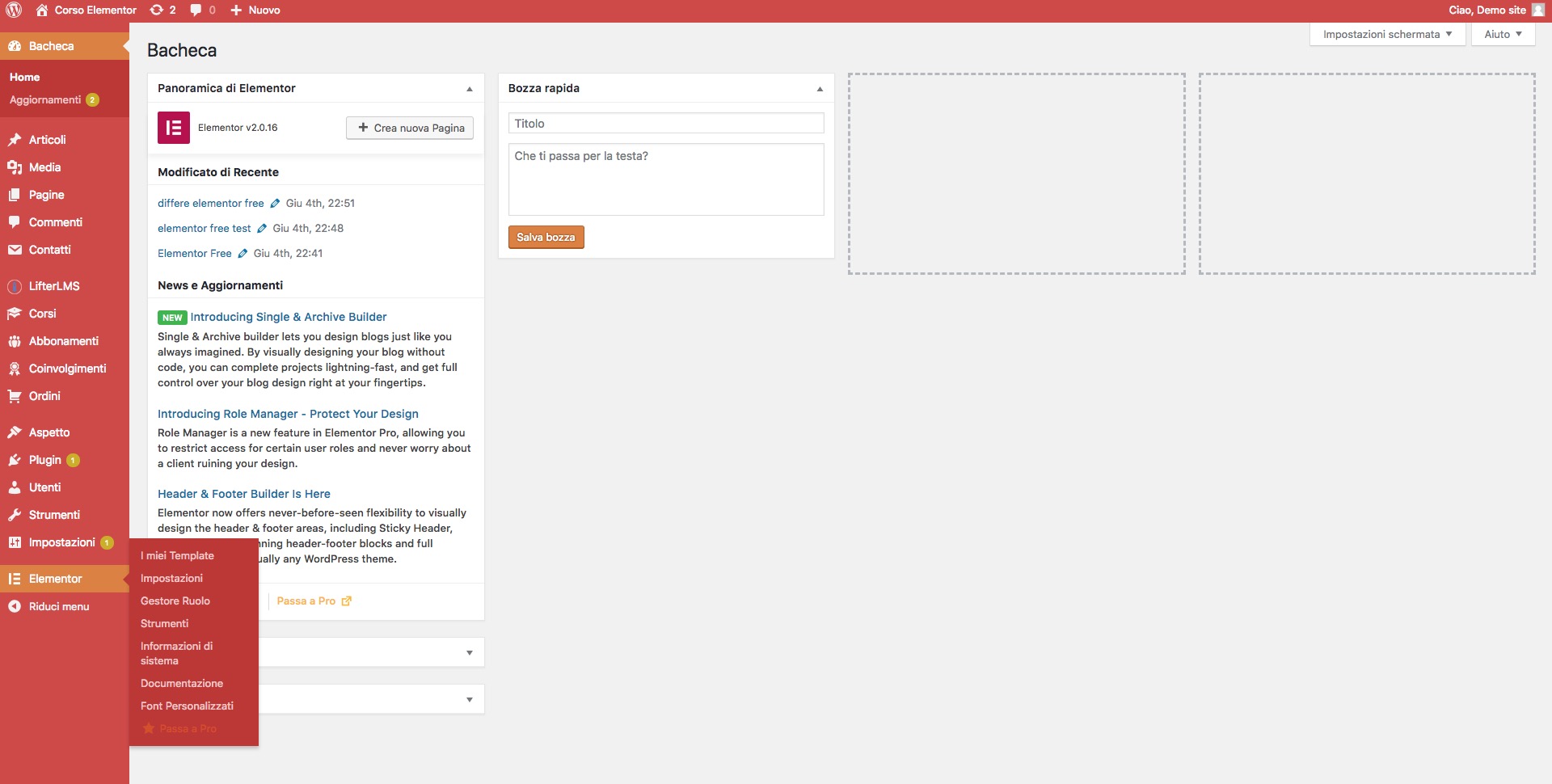Collapse the Panoramica di Elementor panel
Viewport: 1552px width, 784px height.
tap(470, 88)
